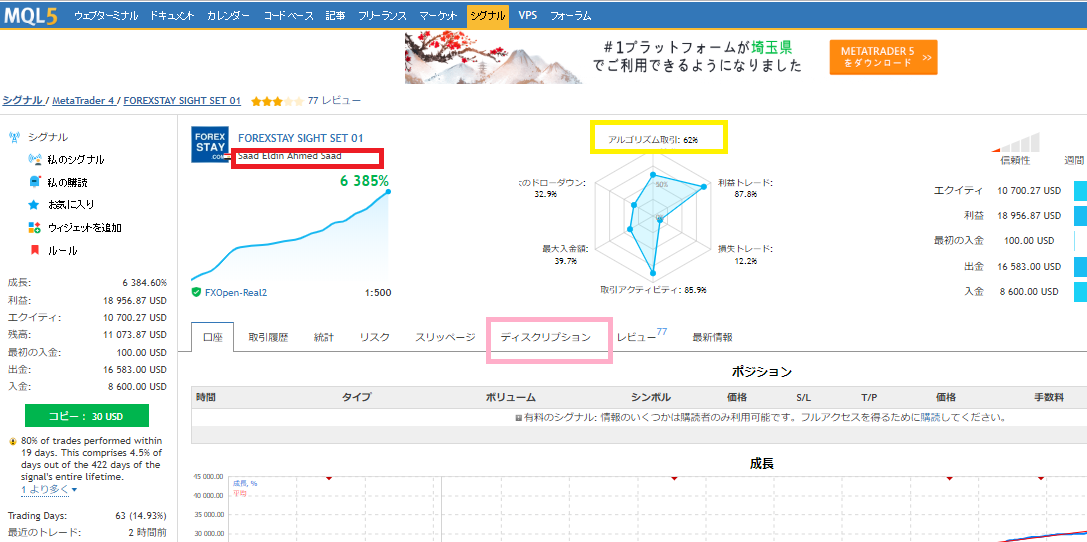Screen dimensions: 1087x542
Task: Click the signal antenna icon beside シグナル
Action: pyautogui.click(x=14, y=137)
